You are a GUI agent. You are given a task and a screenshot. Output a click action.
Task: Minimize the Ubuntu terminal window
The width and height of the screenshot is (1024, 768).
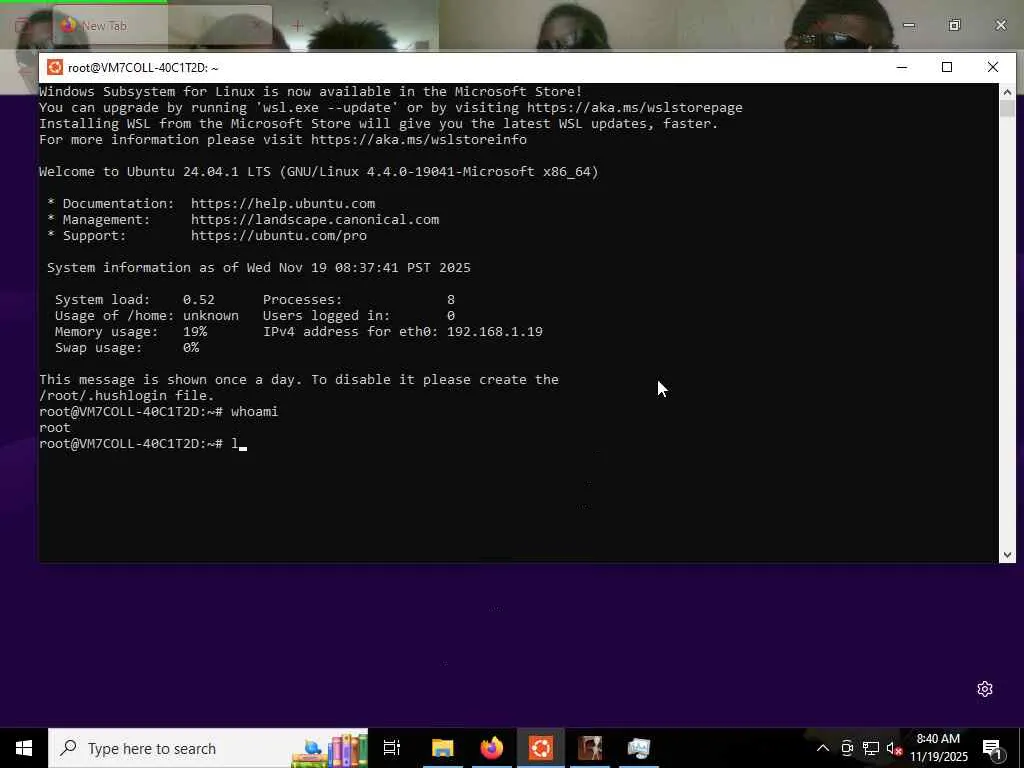coord(902,67)
